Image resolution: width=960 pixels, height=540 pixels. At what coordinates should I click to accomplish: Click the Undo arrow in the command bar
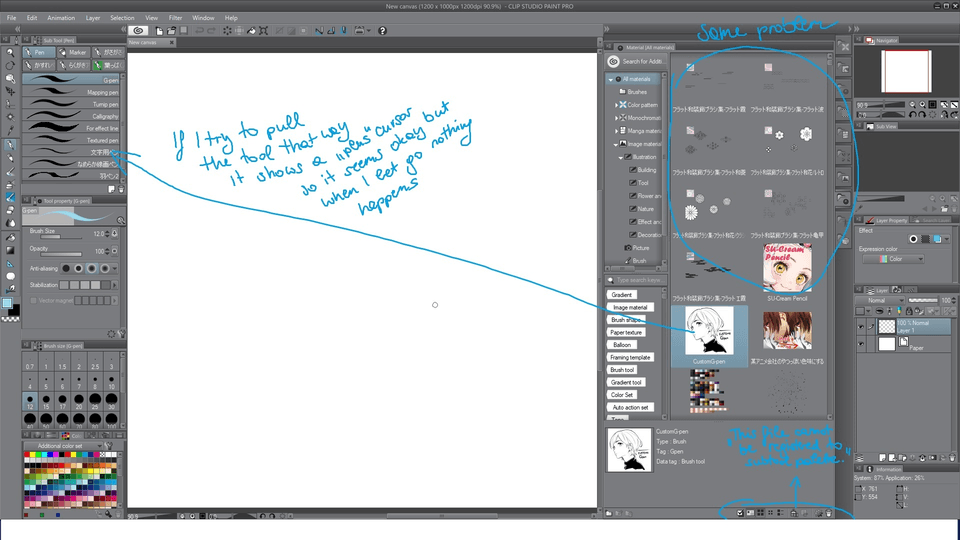click(x=199, y=31)
